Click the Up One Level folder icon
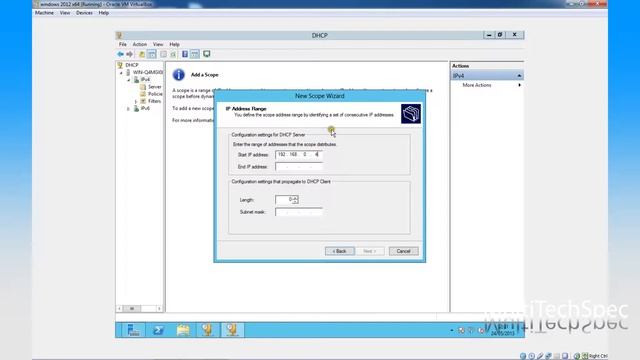Image resolution: width=640 pixels, height=360 pixels. point(142,54)
